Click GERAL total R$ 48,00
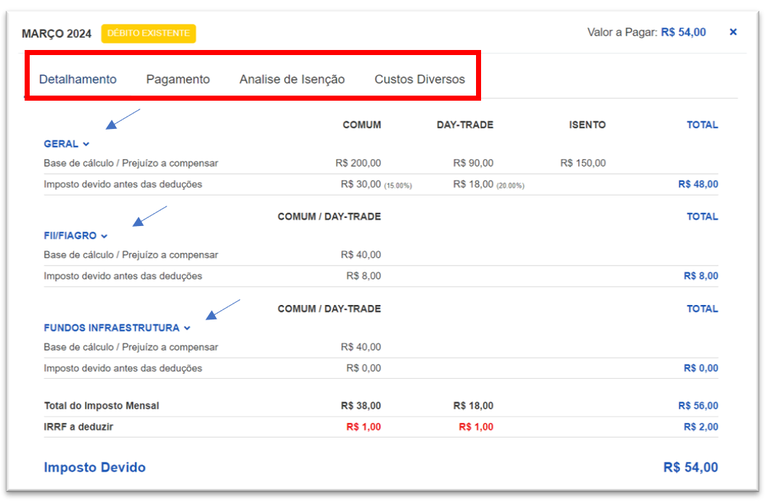768x502 pixels. 698,184
